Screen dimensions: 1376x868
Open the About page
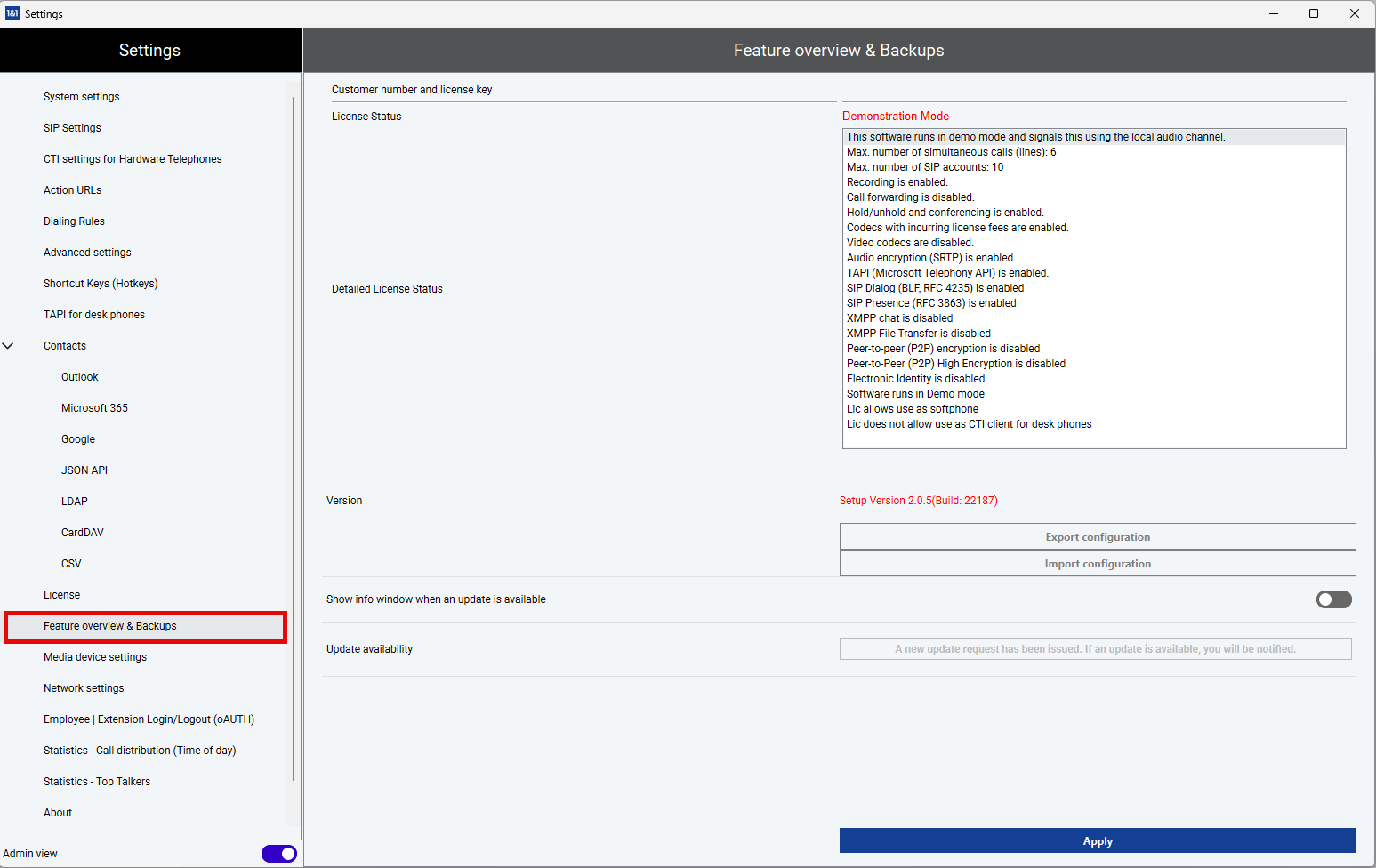pyautogui.click(x=58, y=813)
